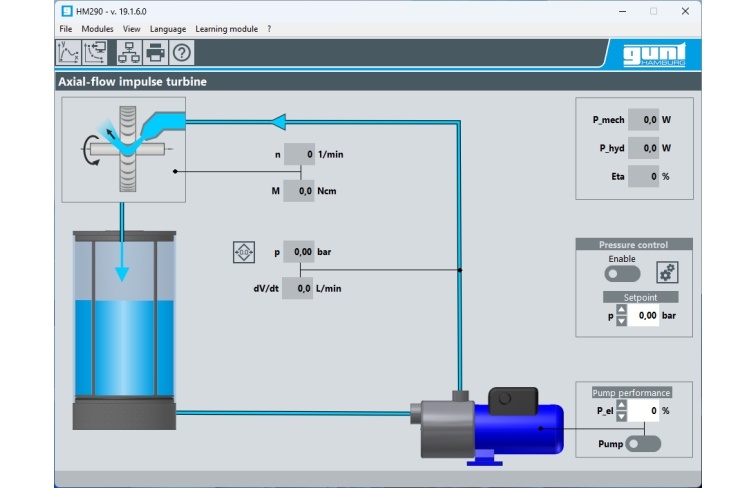Toggle the Pressure control Enable switch
The height and width of the screenshot is (488, 755).
click(x=622, y=274)
